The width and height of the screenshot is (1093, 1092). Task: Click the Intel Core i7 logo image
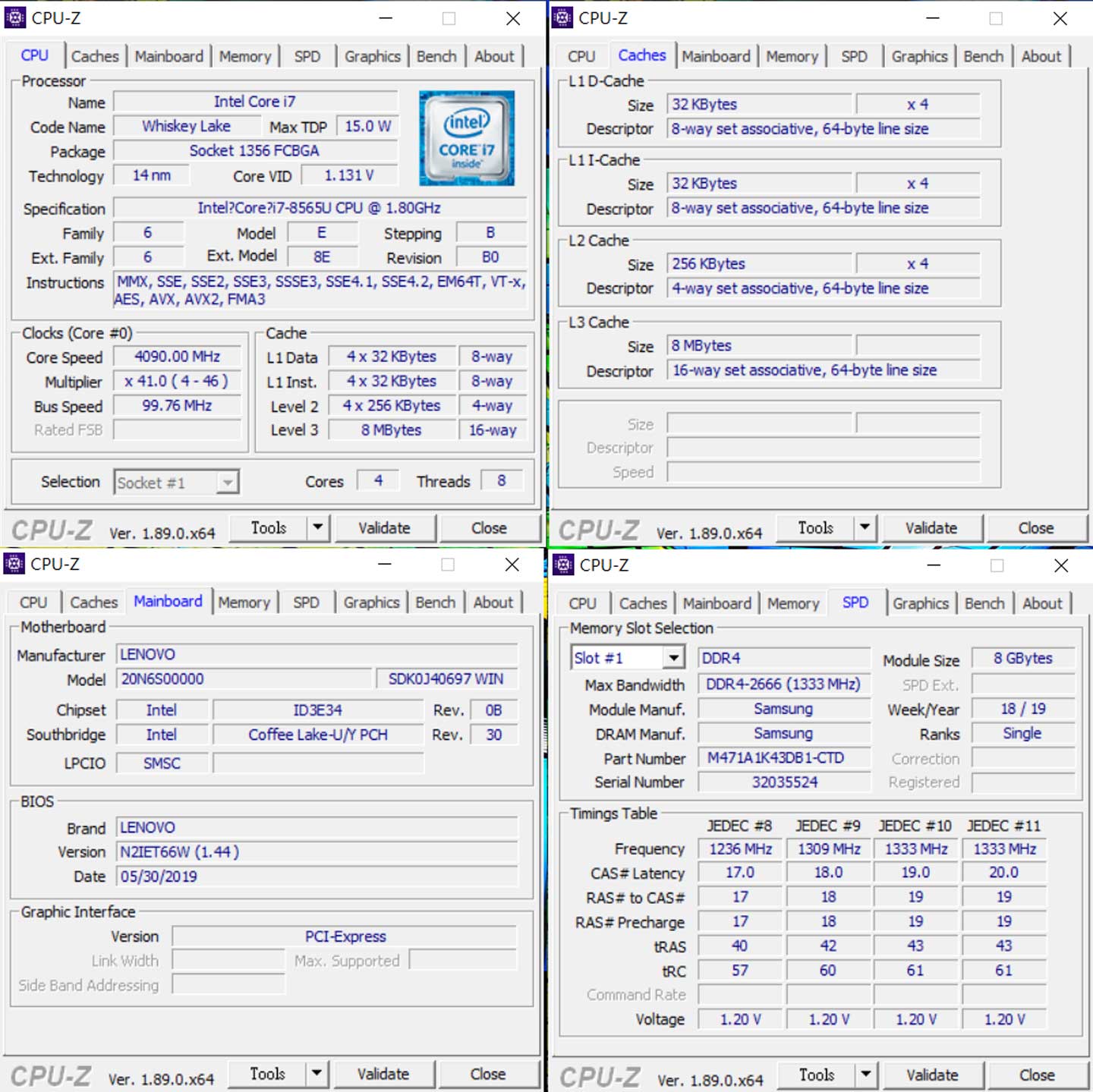click(x=466, y=138)
